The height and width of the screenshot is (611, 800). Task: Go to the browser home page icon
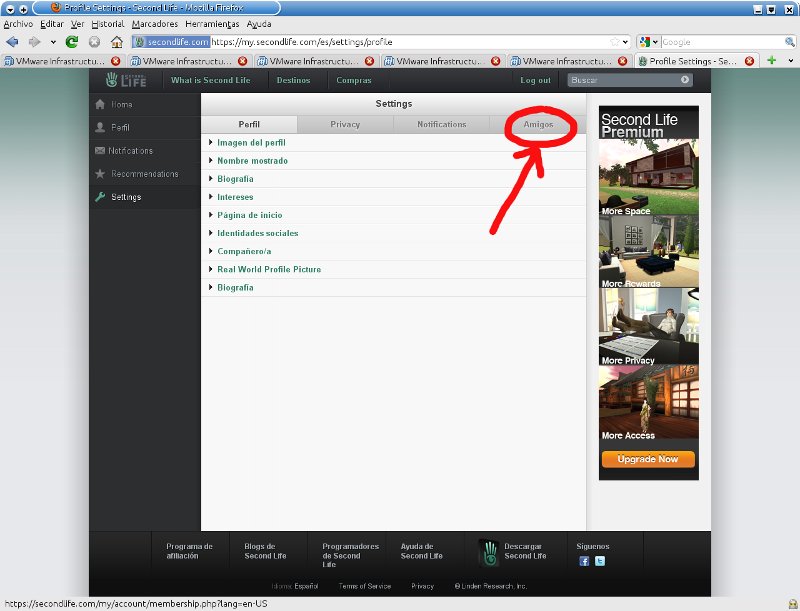(117, 42)
